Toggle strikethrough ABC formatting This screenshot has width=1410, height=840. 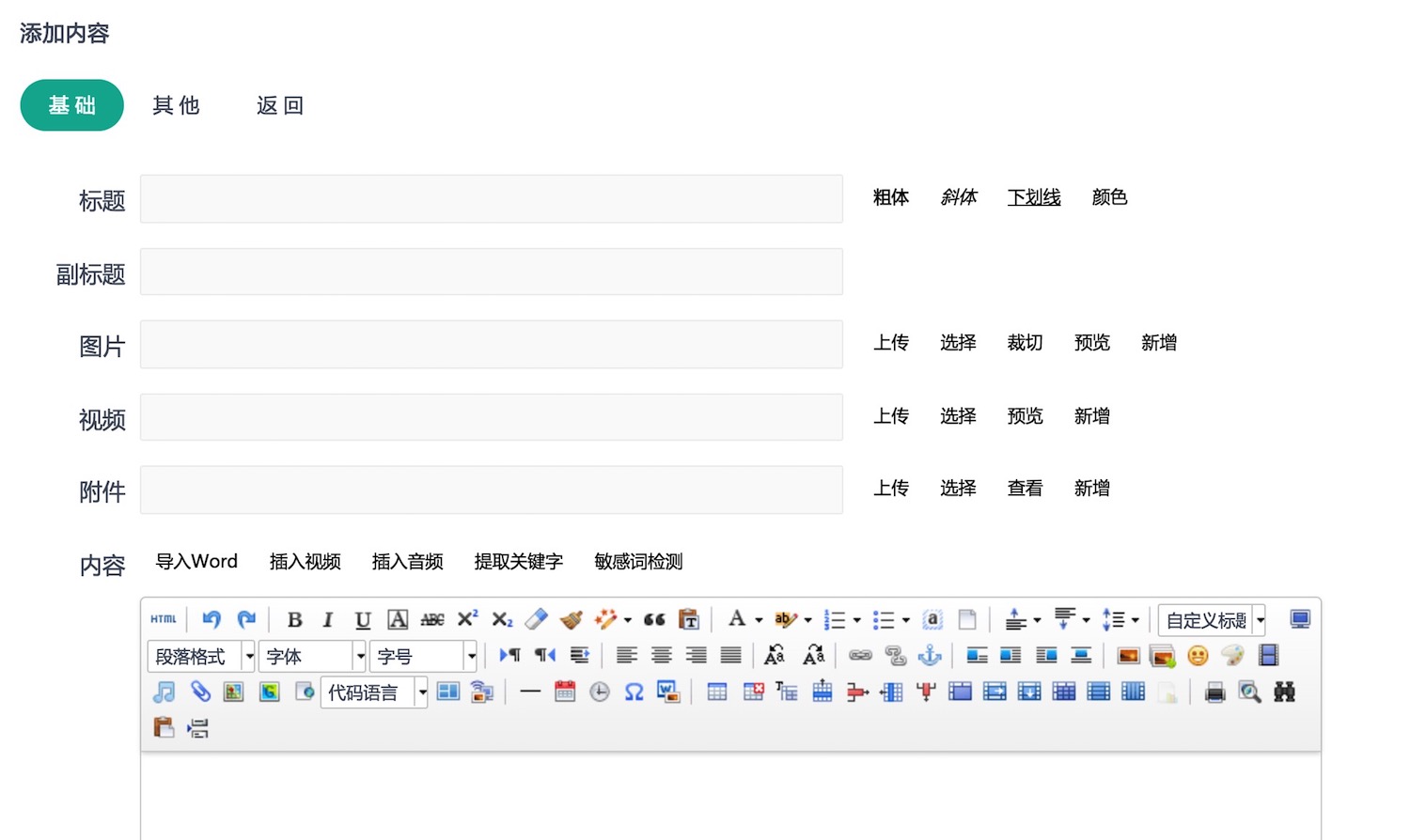(432, 619)
